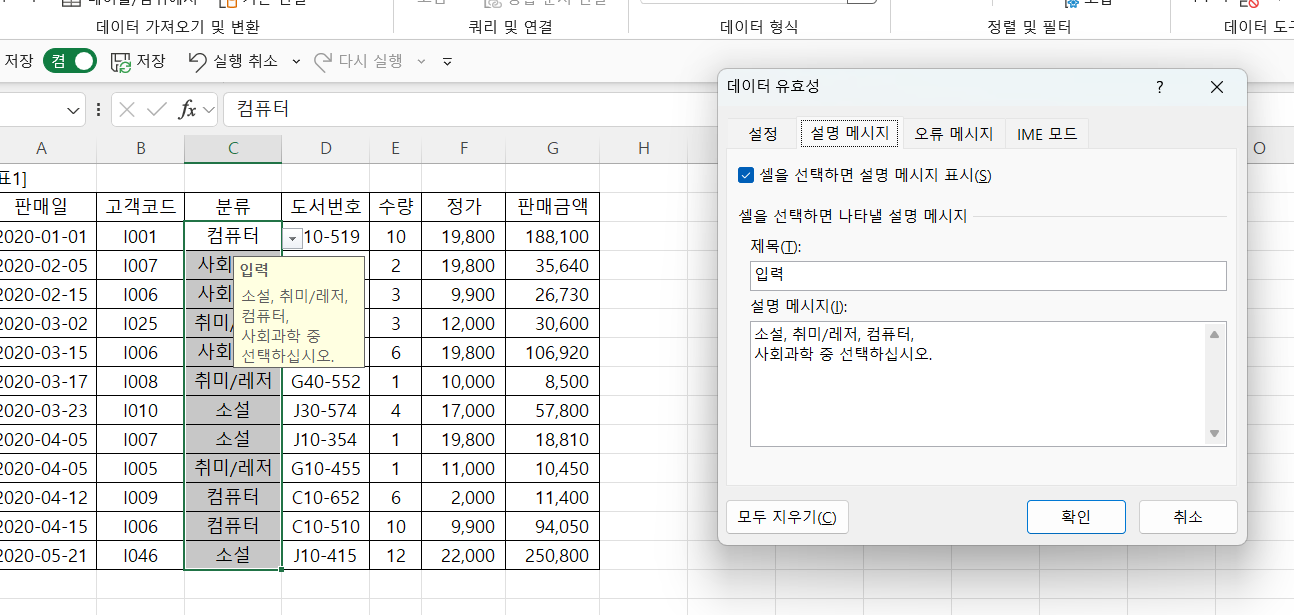Click the 제목 title input field

click(987, 276)
